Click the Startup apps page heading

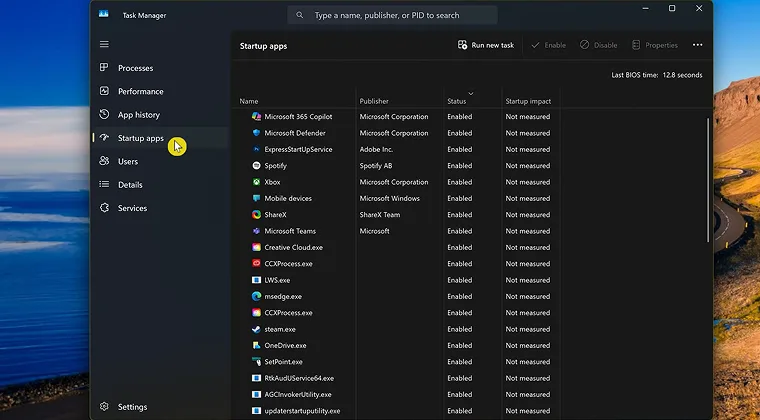pyautogui.click(x=264, y=46)
